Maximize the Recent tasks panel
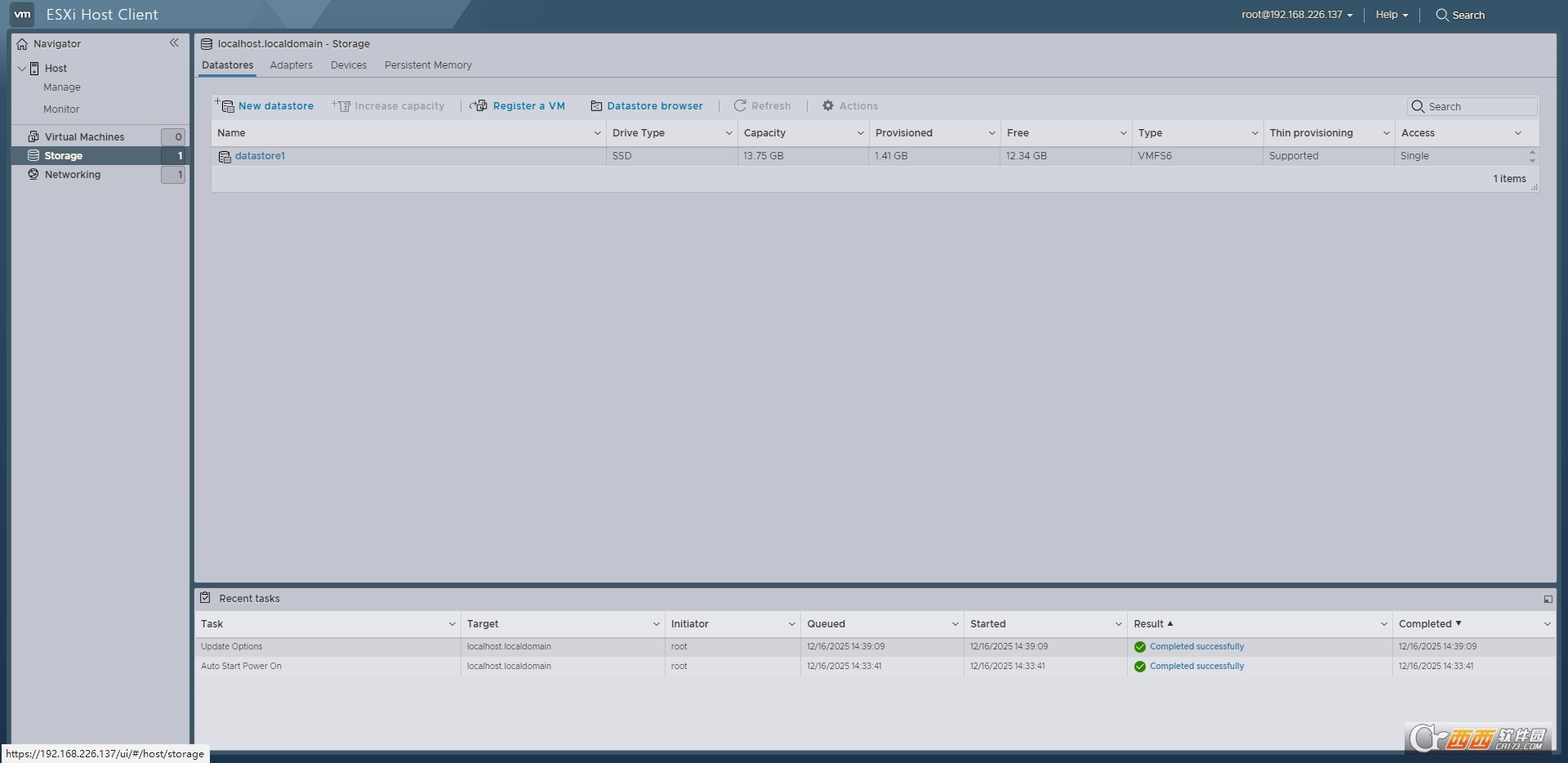This screenshot has width=1568, height=763. coord(1548,599)
